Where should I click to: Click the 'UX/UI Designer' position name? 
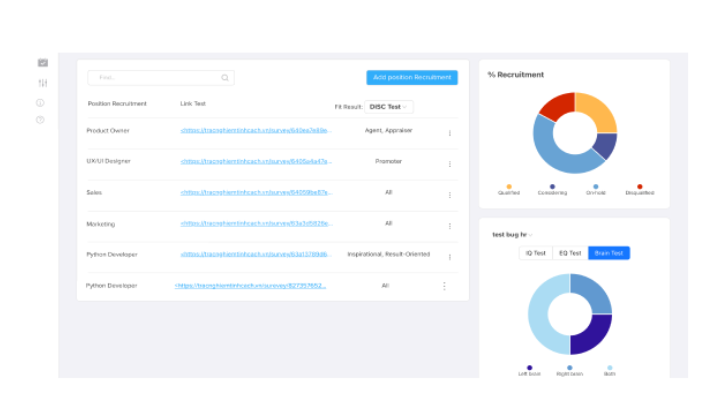(x=108, y=161)
